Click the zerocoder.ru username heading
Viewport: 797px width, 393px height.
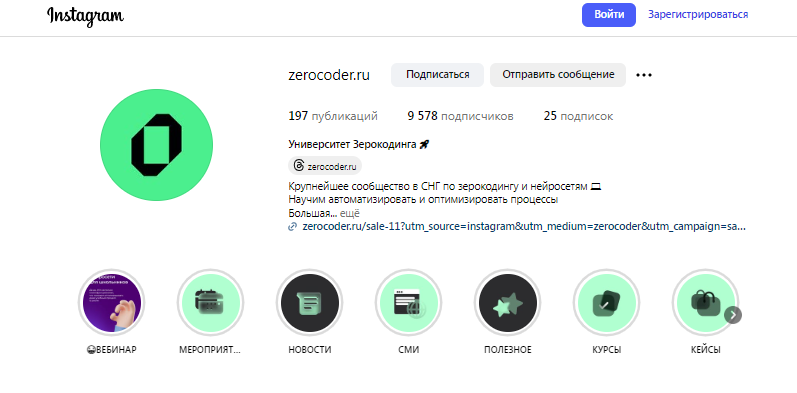329,75
